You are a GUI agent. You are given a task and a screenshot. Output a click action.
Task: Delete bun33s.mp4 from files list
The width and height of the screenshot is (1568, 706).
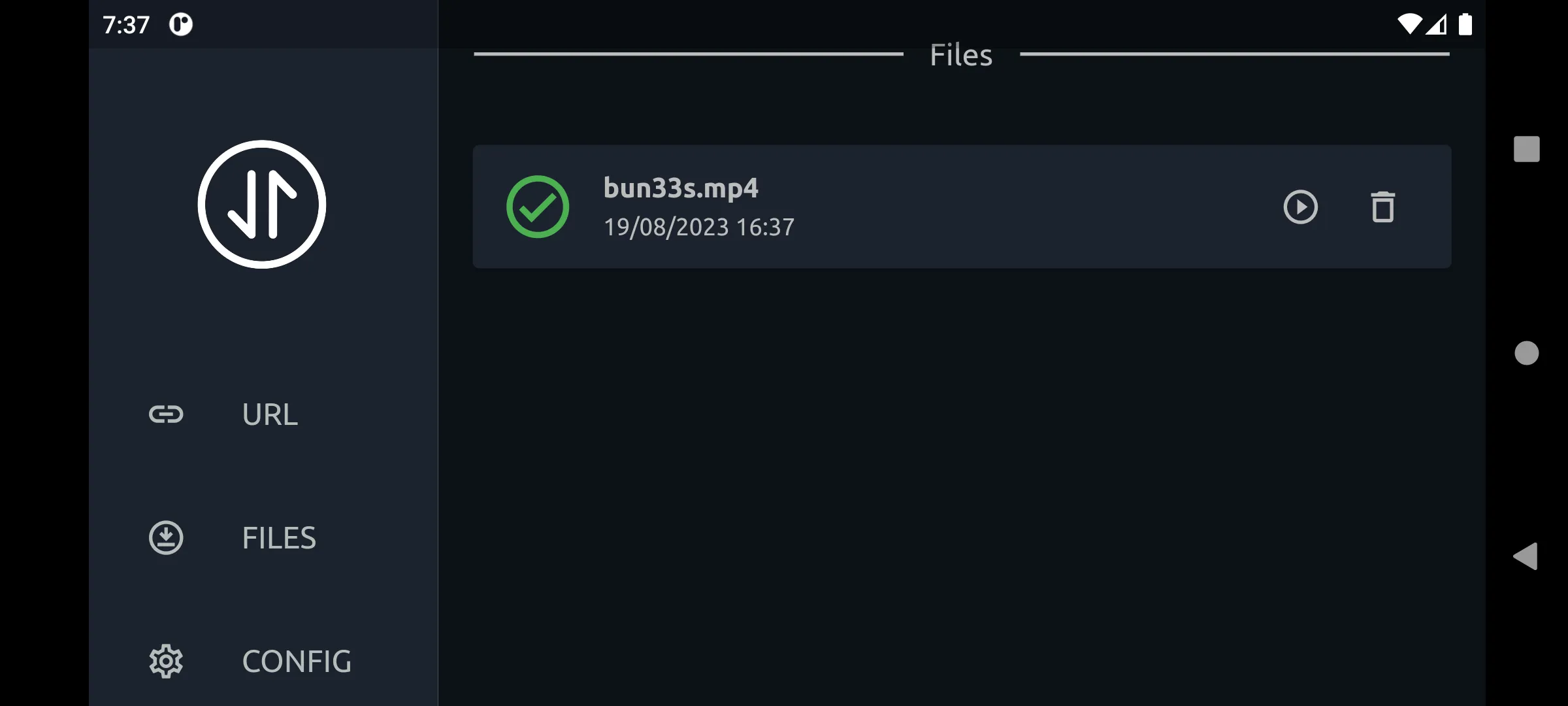[1383, 206]
